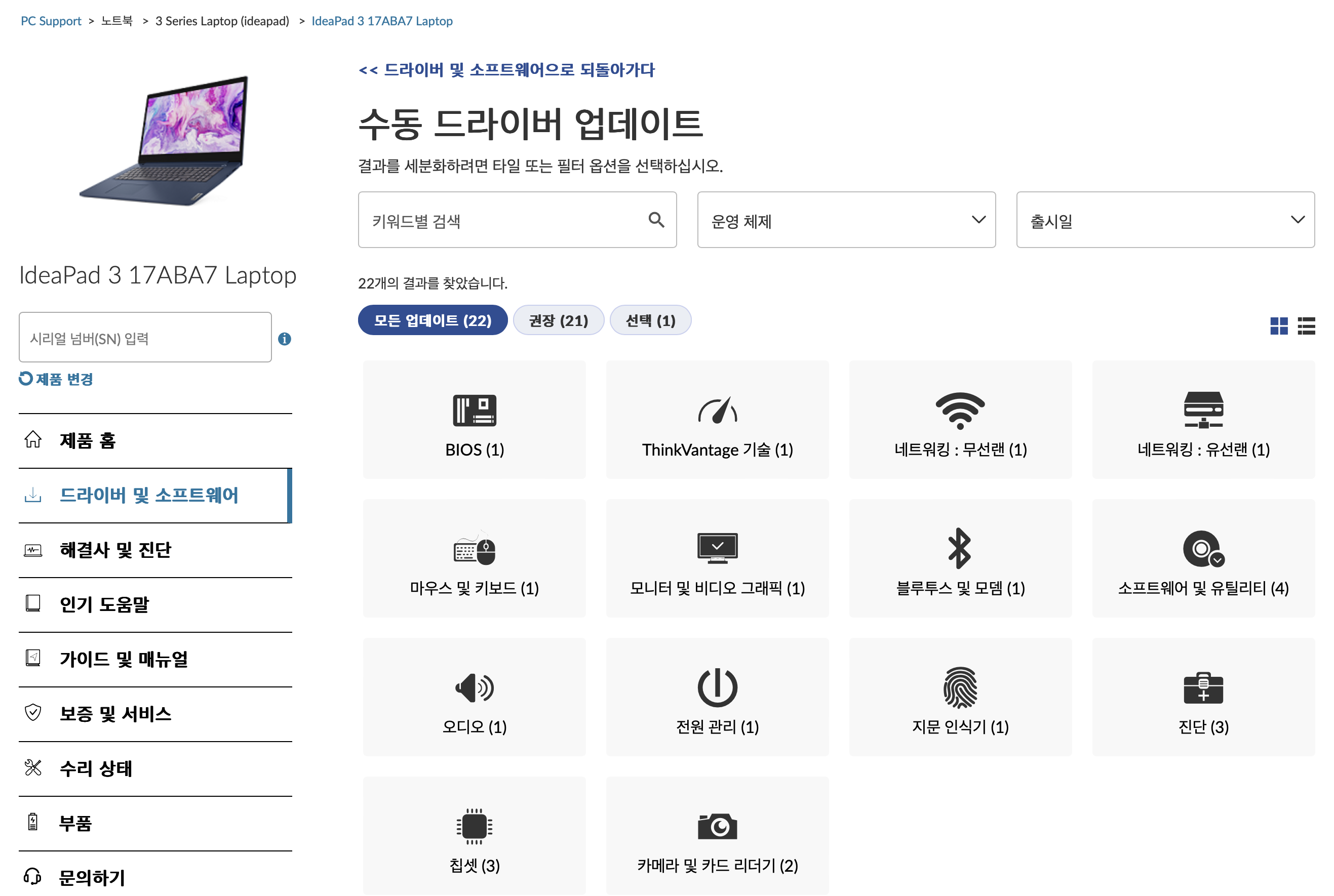
Task: Open warranty and services sidebar item
Action: click(x=115, y=714)
